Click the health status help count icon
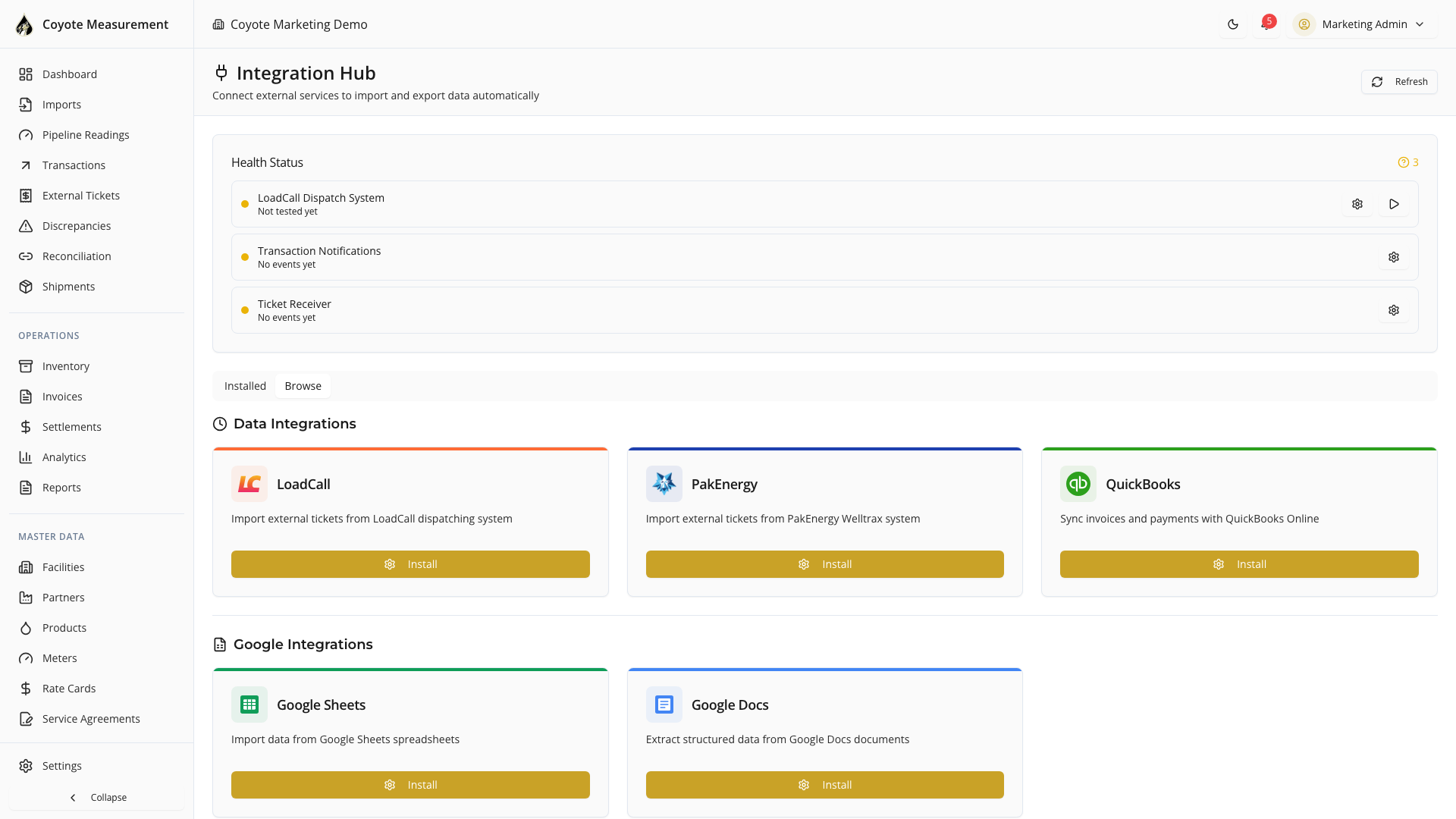 point(1407,162)
